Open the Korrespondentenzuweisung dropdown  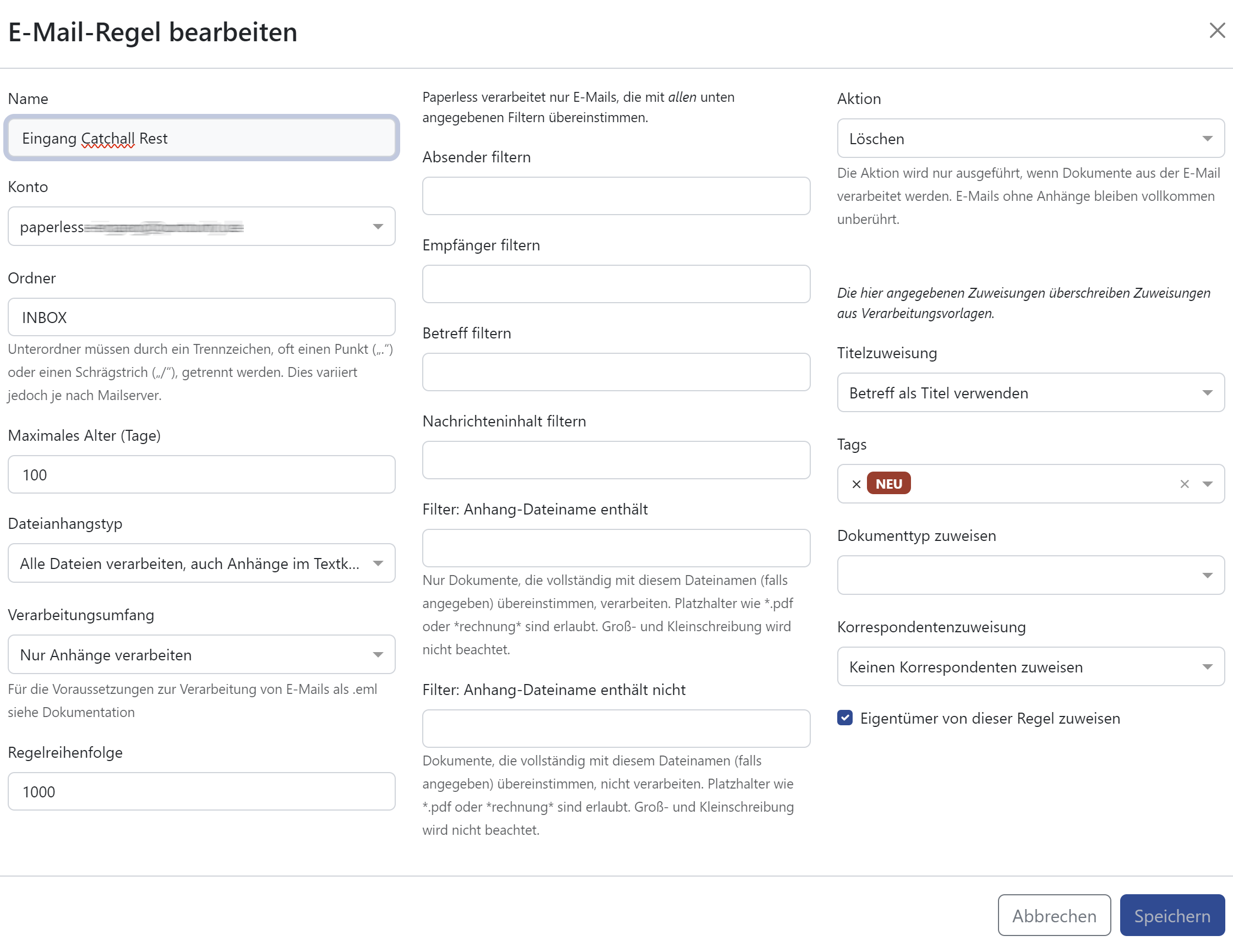1030,667
